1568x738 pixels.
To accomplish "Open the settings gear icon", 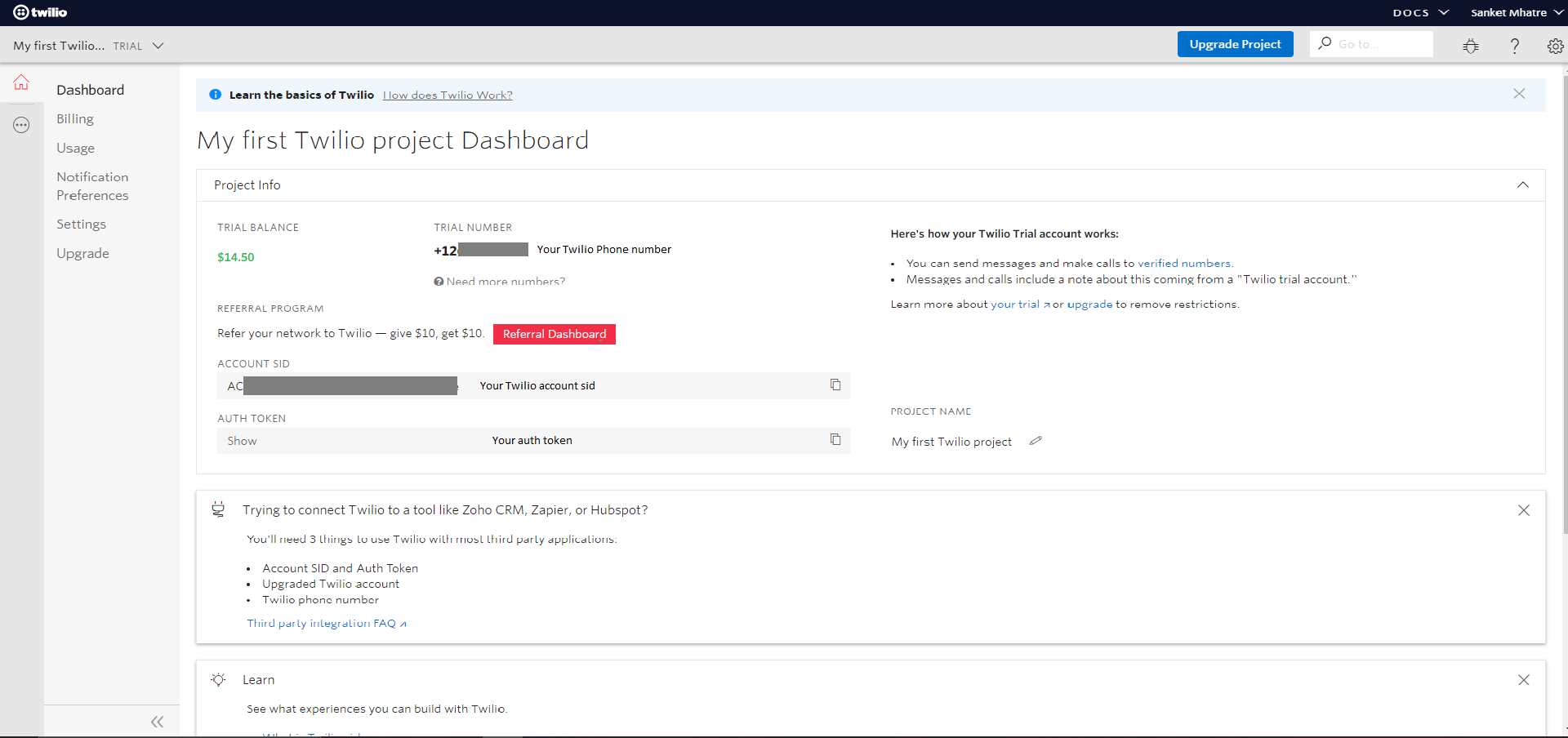I will click(1556, 46).
